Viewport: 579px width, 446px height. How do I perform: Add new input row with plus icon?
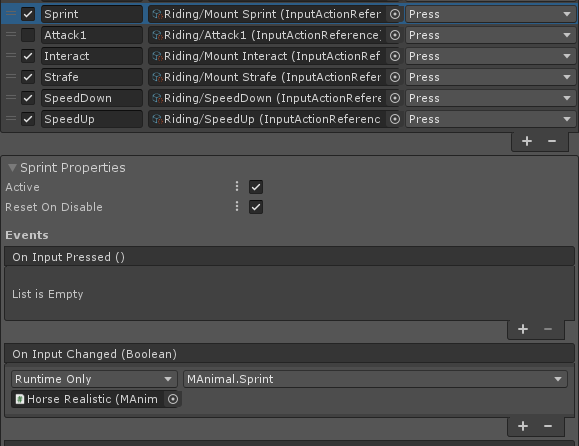click(x=527, y=141)
